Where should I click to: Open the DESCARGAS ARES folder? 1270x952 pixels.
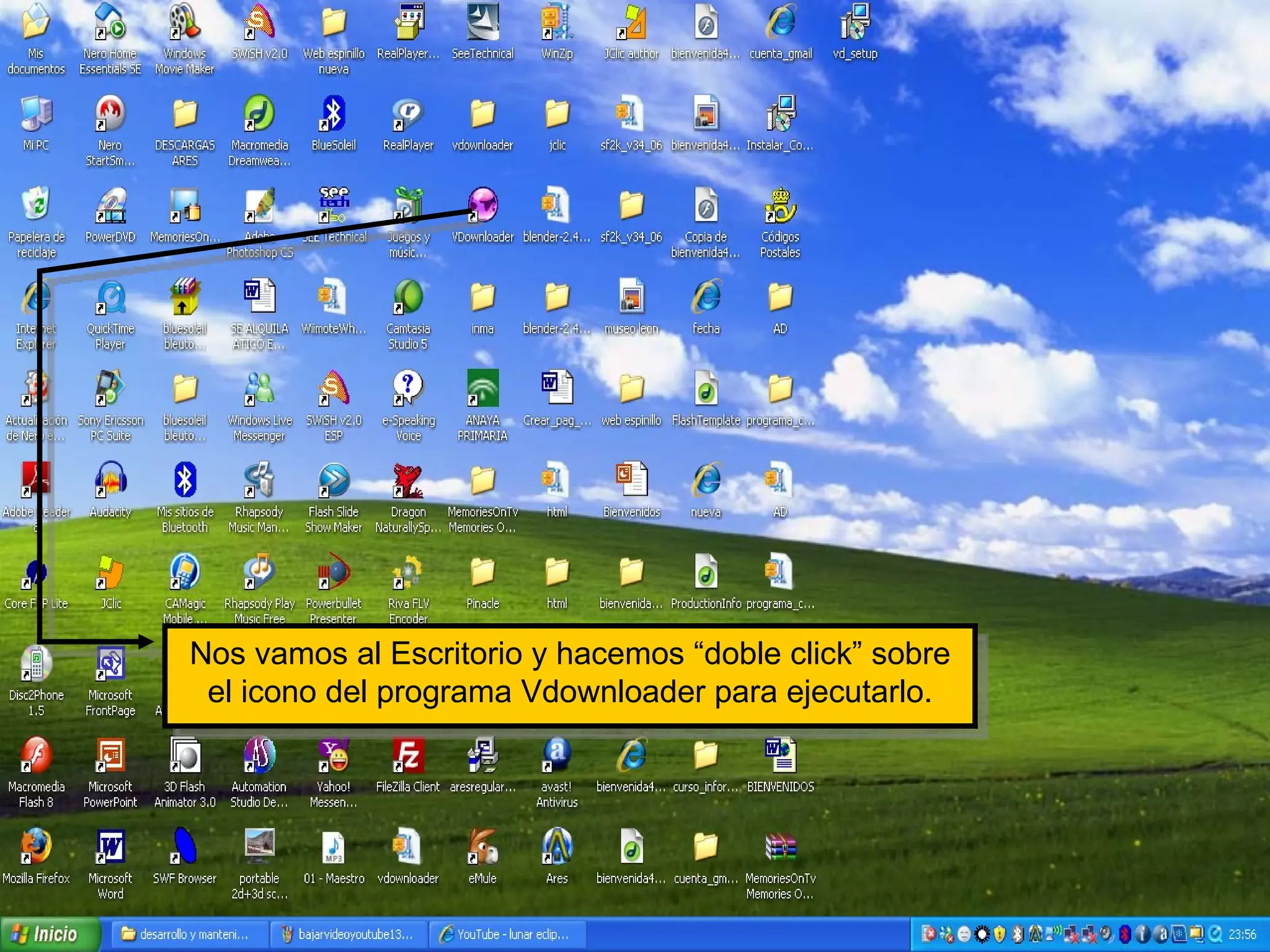(185, 113)
